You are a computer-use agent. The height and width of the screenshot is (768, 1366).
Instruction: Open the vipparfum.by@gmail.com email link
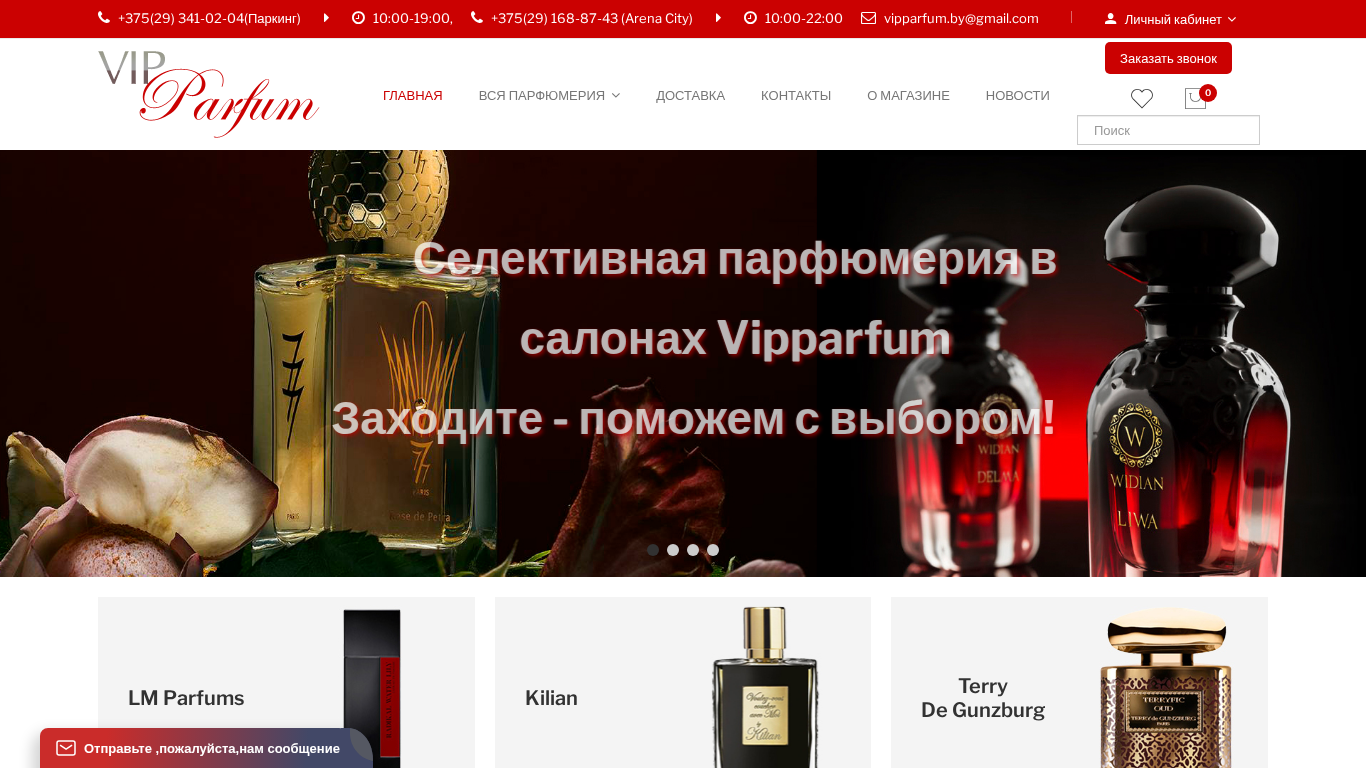click(x=961, y=18)
